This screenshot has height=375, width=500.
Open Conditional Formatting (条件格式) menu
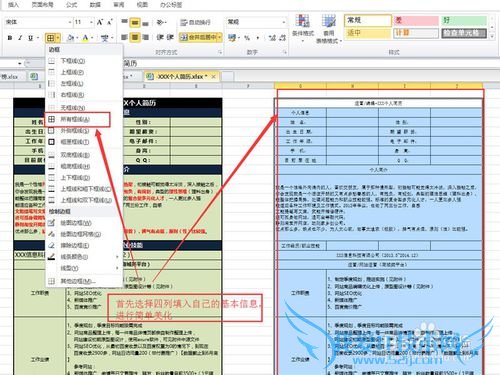click(x=303, y=29)
